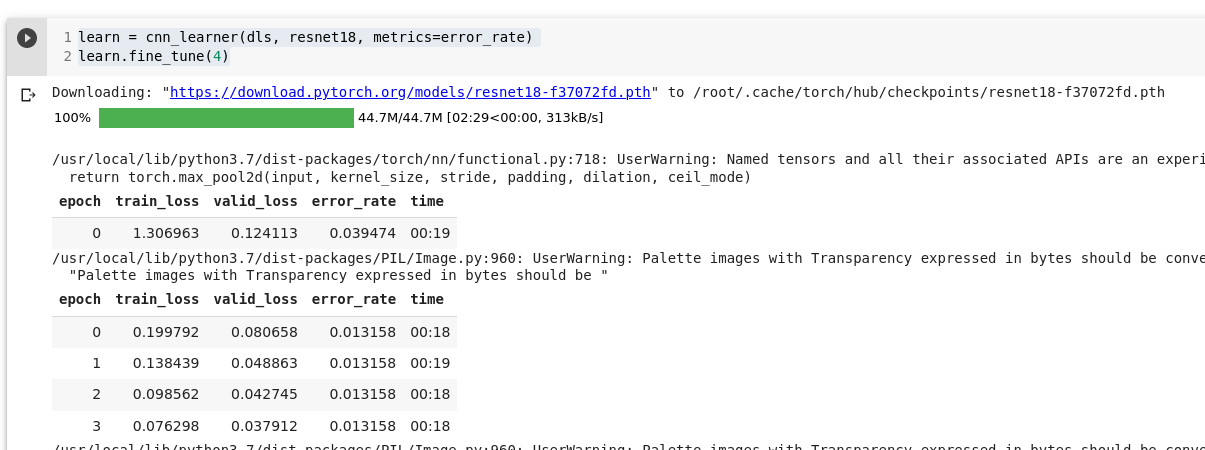Image resolution: width=1205 pixels, height=450 pixels.
Task: Click the 100% progress label
Action: pyautogui.click(x=72, y=118)
